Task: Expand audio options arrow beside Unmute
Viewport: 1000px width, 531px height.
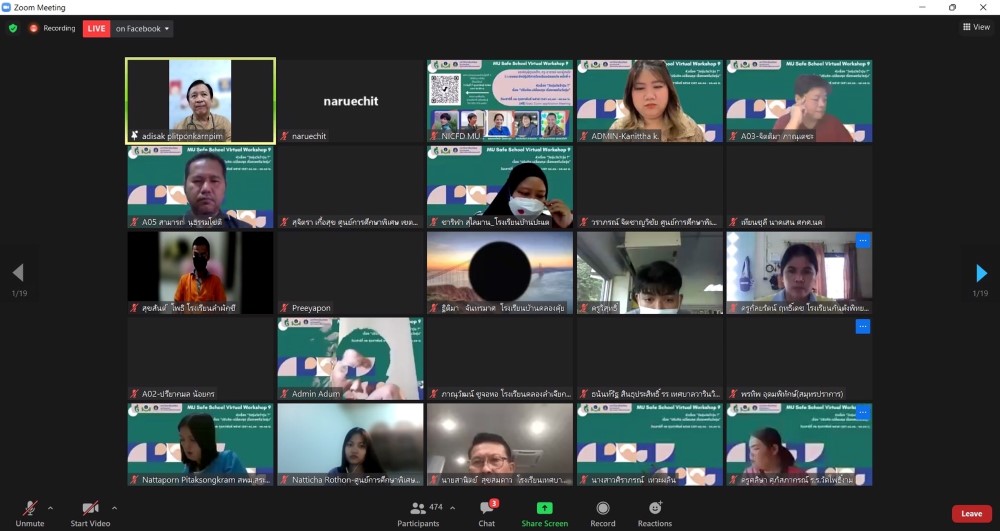Action: (50, 508)
